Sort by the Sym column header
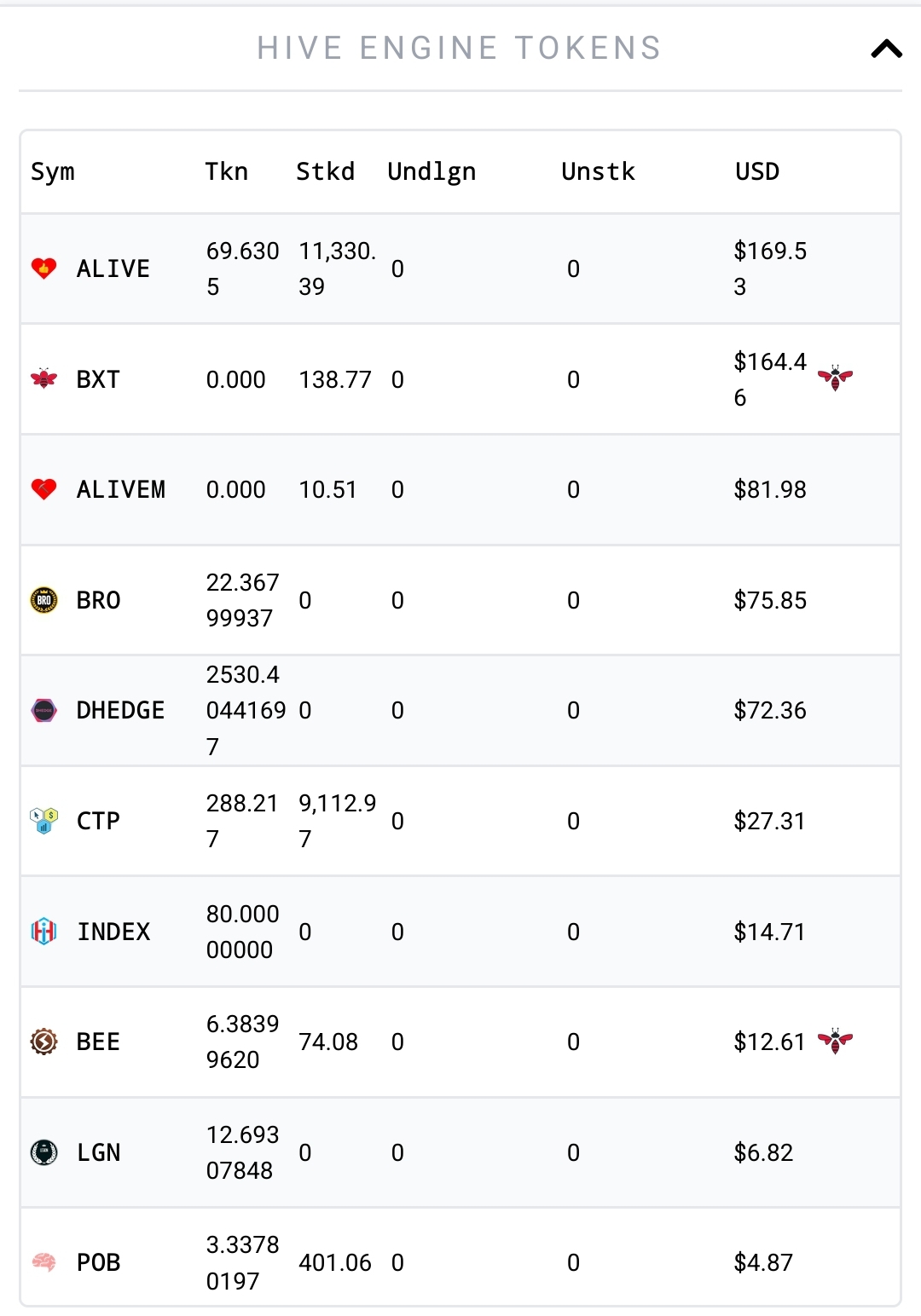This screenshot has height=1316, width=921. 53,172
